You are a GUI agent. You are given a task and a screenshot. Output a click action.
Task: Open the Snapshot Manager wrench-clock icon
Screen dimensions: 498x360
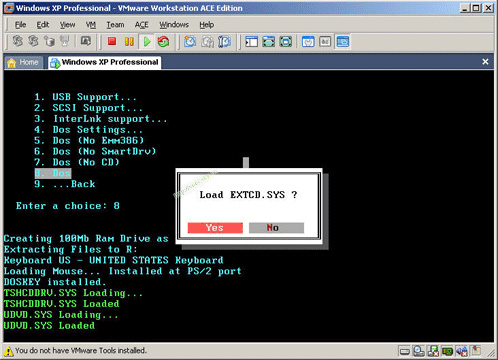(224, 41)
